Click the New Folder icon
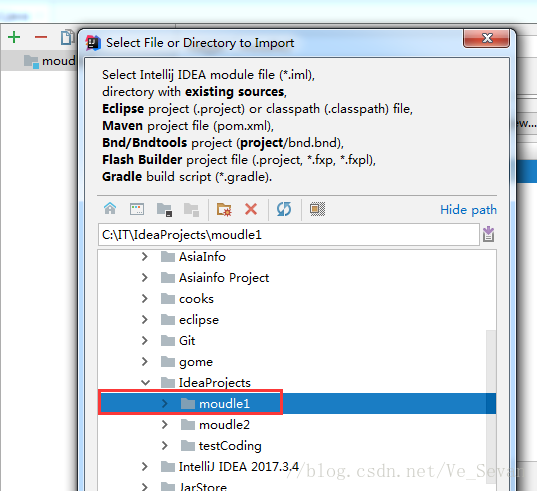This screenshot has height=491, width=537. [x=224, y=209]
